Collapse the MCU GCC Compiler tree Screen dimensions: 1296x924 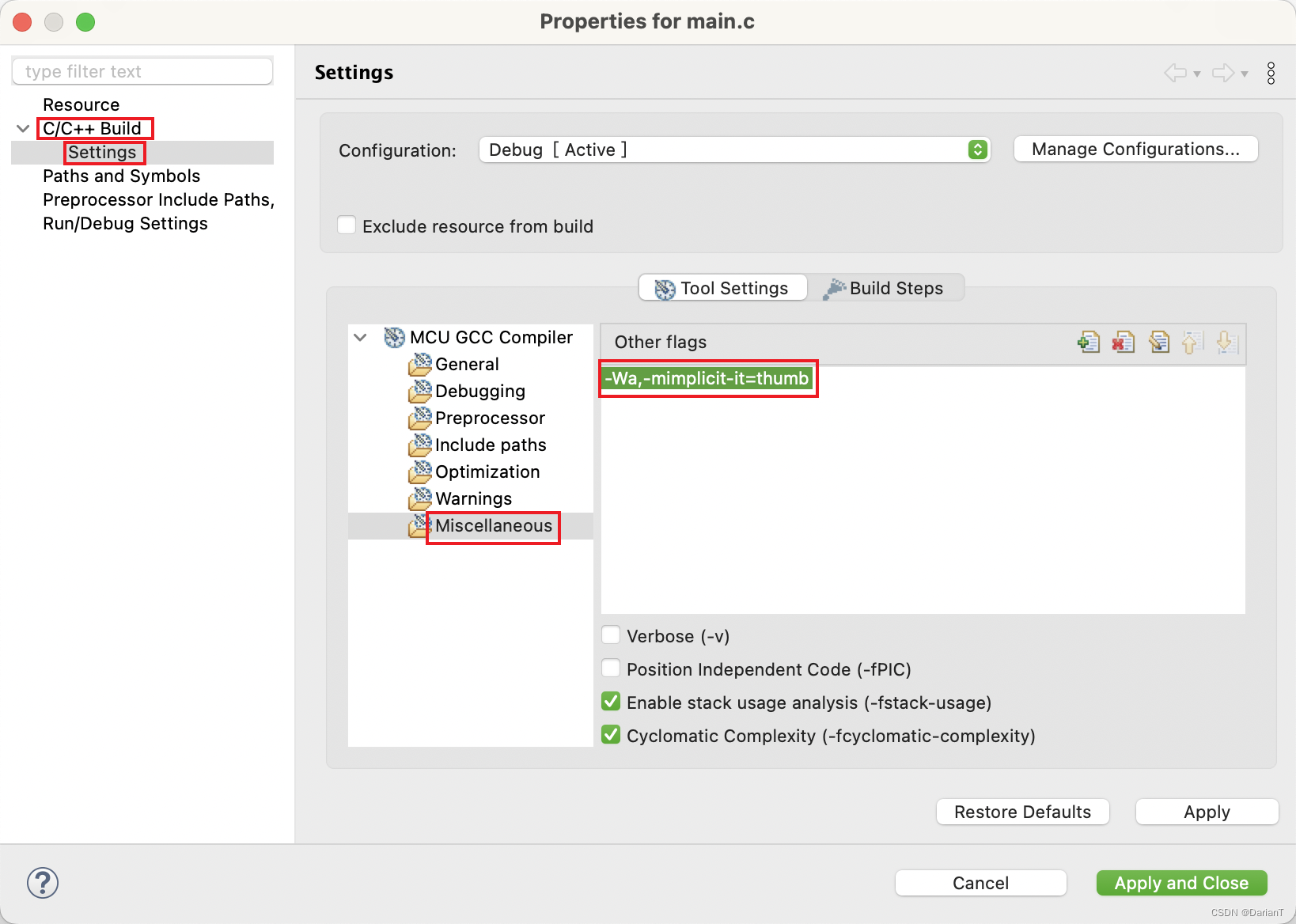(x=360, y=337)
